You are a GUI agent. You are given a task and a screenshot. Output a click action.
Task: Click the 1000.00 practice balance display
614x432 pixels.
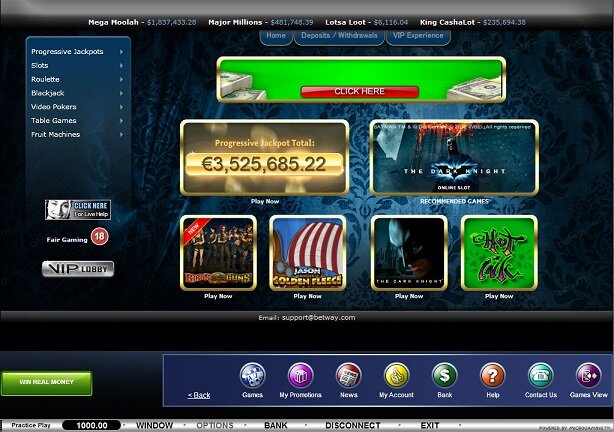click(92, 425)
